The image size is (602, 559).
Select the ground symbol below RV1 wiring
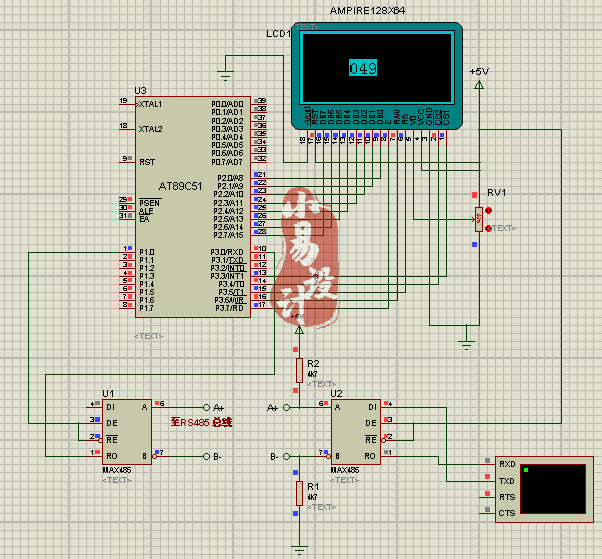click(x=466, y=345)
